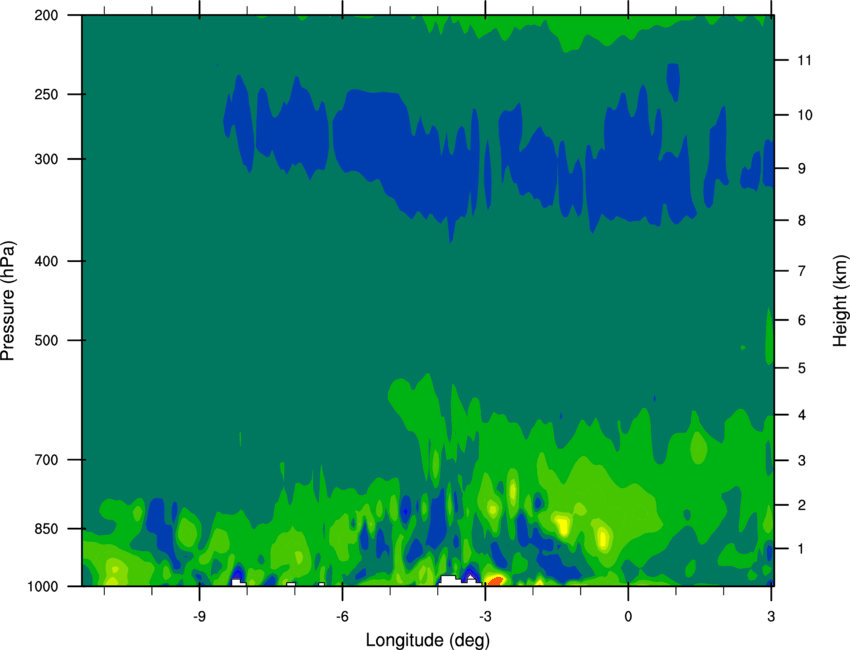Click the 2 km height label
The image size is (850, 650).
[802, 505]
